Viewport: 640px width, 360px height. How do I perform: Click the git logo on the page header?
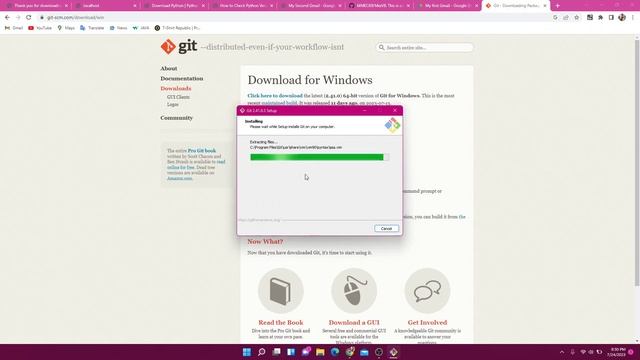[179, 47]
